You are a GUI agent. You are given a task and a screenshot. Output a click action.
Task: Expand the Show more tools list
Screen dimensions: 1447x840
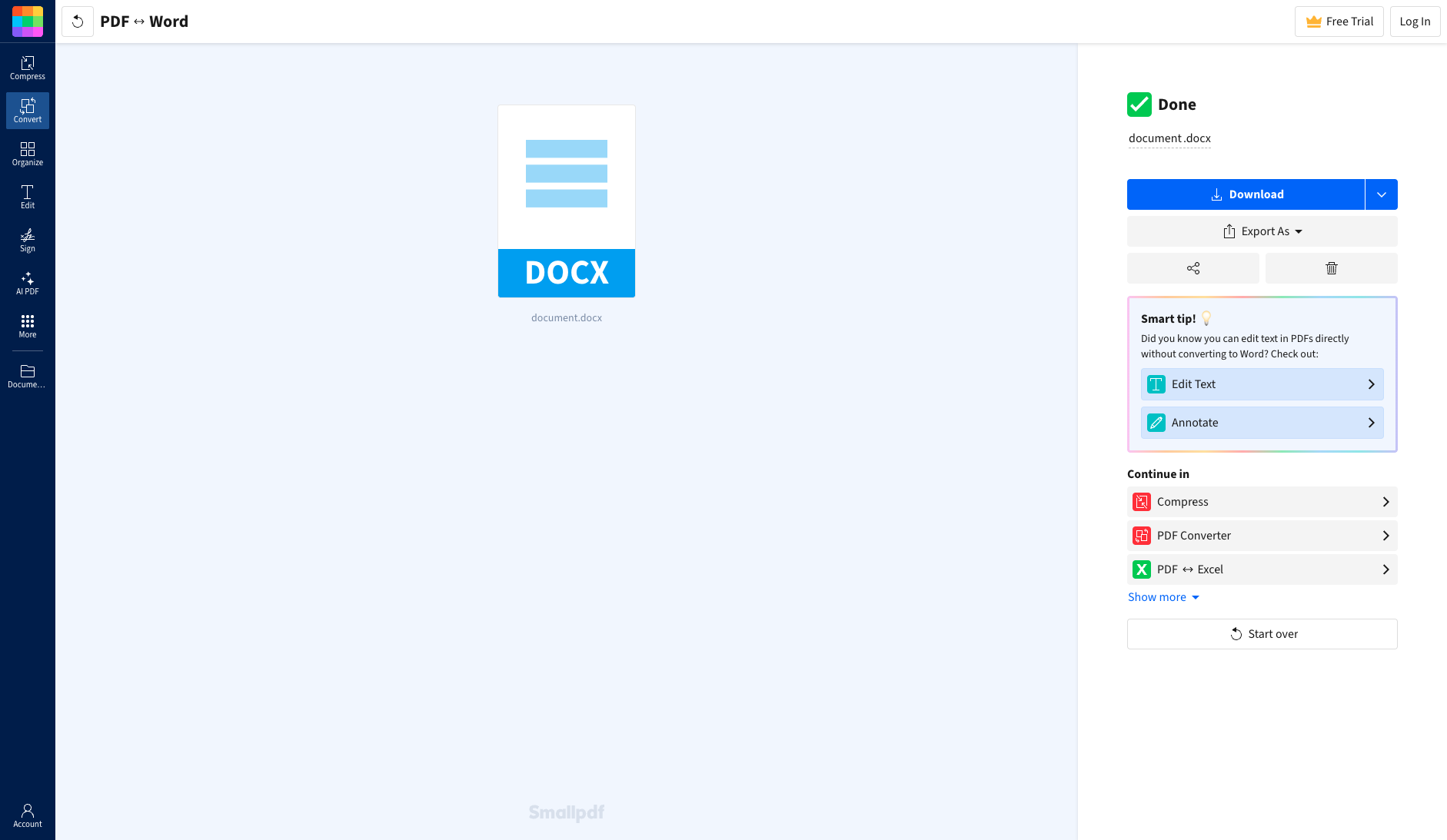[1163, 597]
